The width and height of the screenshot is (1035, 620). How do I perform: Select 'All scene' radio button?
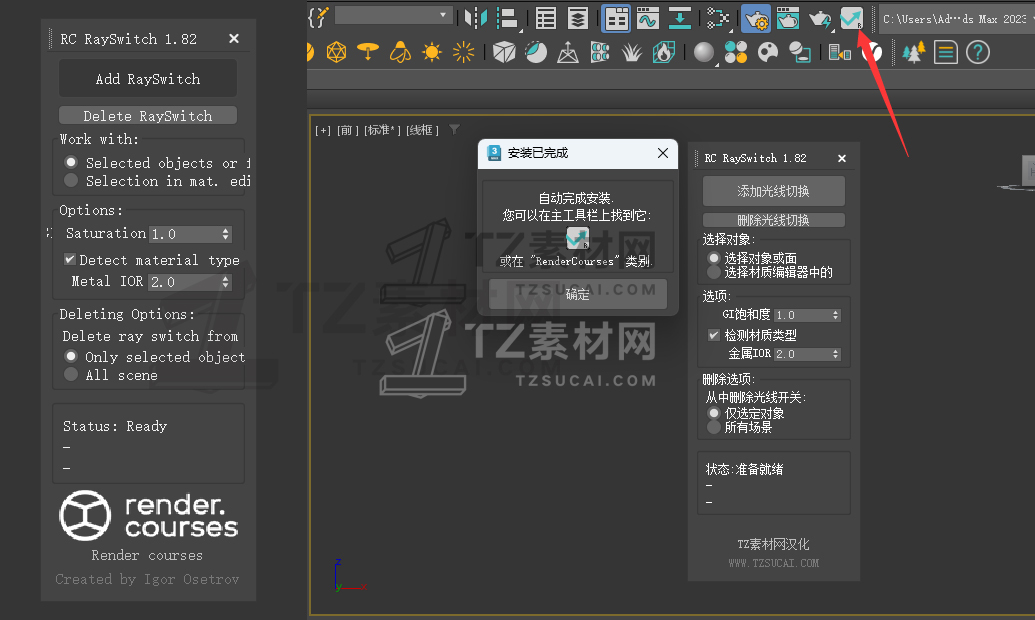(71, 374)
